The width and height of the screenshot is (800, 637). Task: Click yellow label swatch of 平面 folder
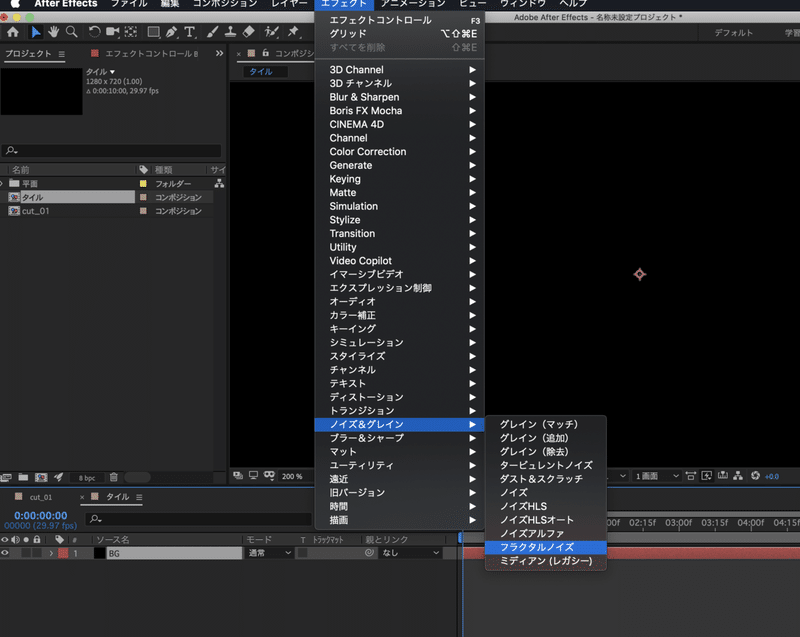coord(143,184)
